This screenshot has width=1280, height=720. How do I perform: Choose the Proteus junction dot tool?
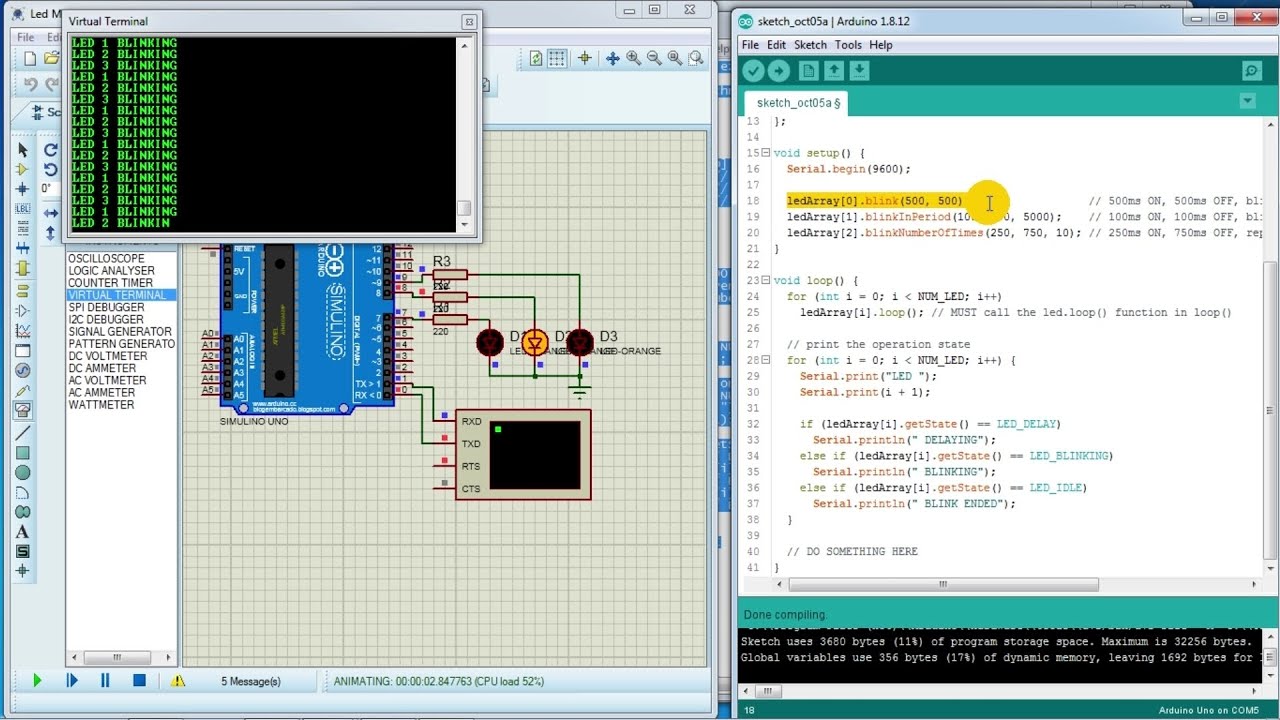(23, 189)
